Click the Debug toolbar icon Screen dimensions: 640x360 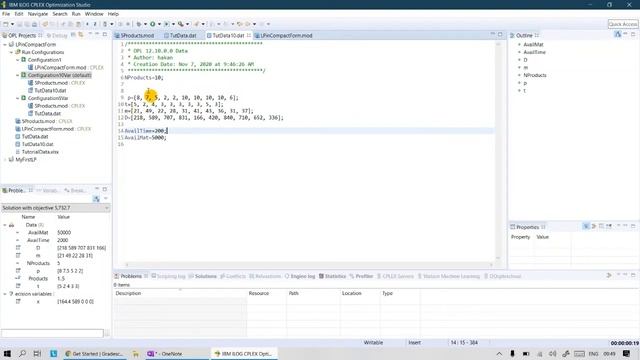(x=139, y=24)
